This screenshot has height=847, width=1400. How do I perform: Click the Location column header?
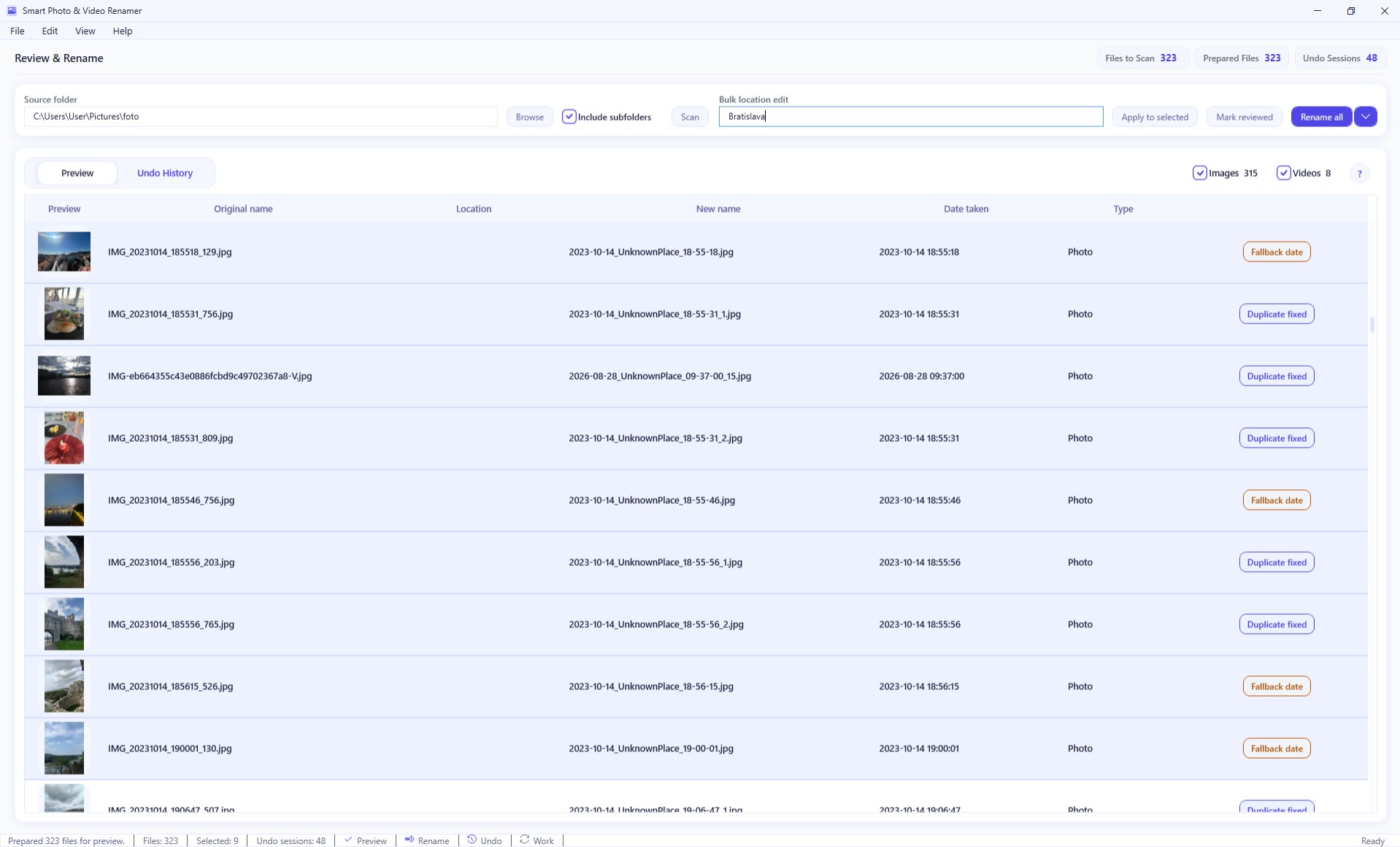[474, 209]
